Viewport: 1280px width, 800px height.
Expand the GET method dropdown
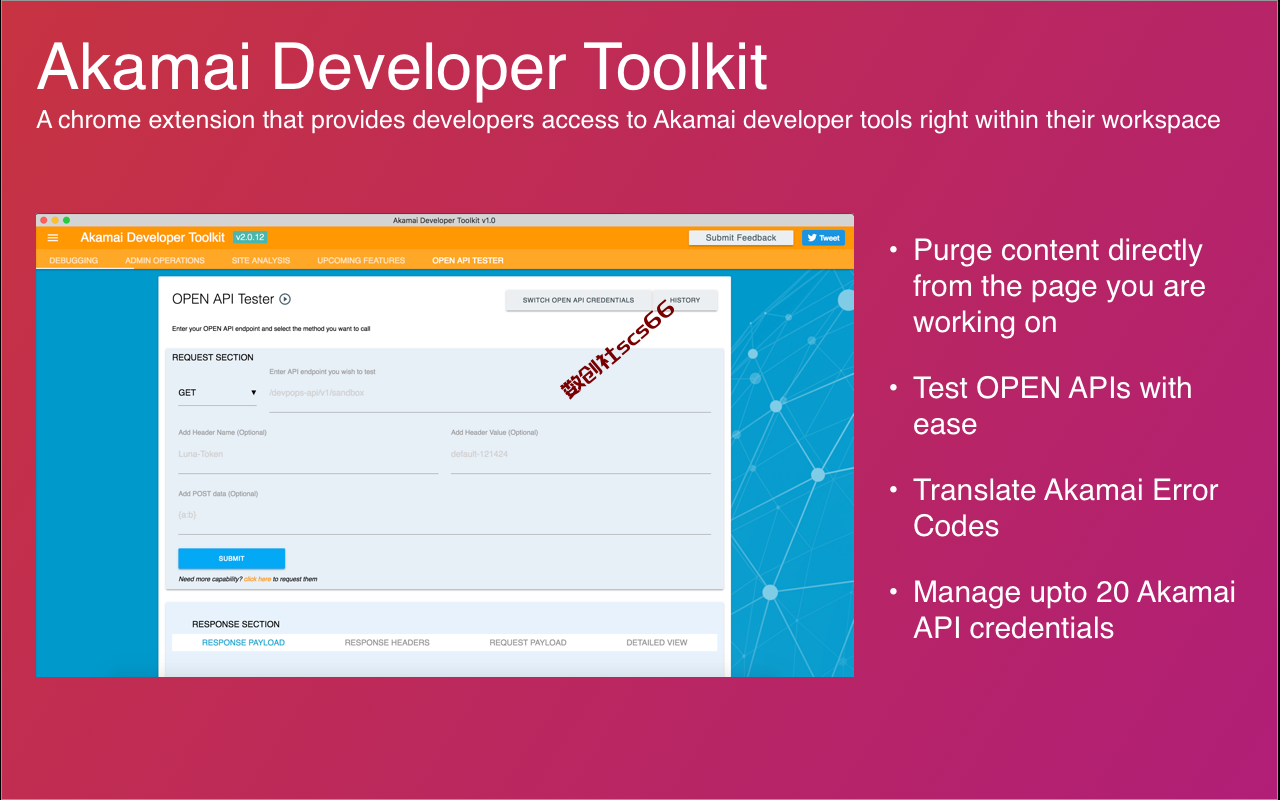(217, 393)
